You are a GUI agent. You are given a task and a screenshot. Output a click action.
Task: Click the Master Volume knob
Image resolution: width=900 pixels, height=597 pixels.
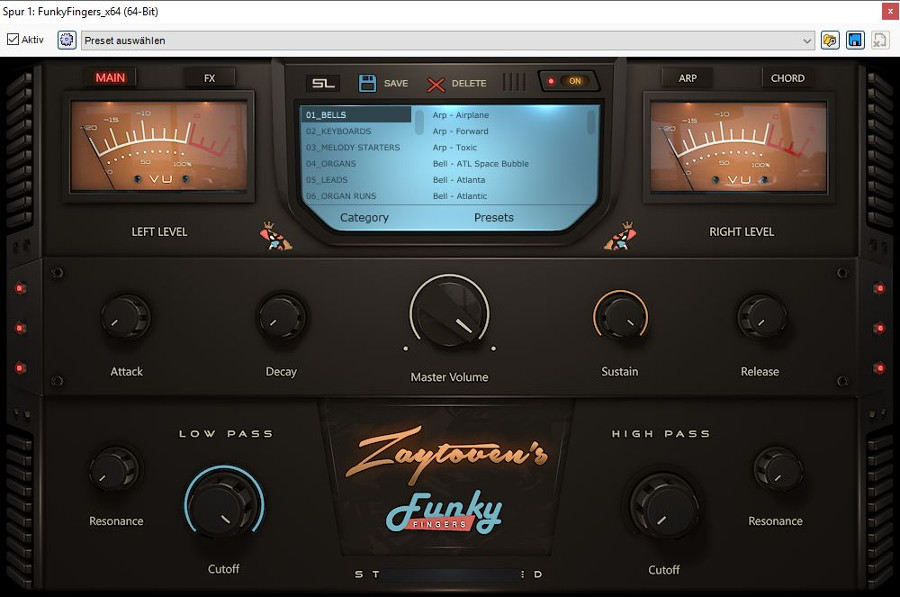449,313
